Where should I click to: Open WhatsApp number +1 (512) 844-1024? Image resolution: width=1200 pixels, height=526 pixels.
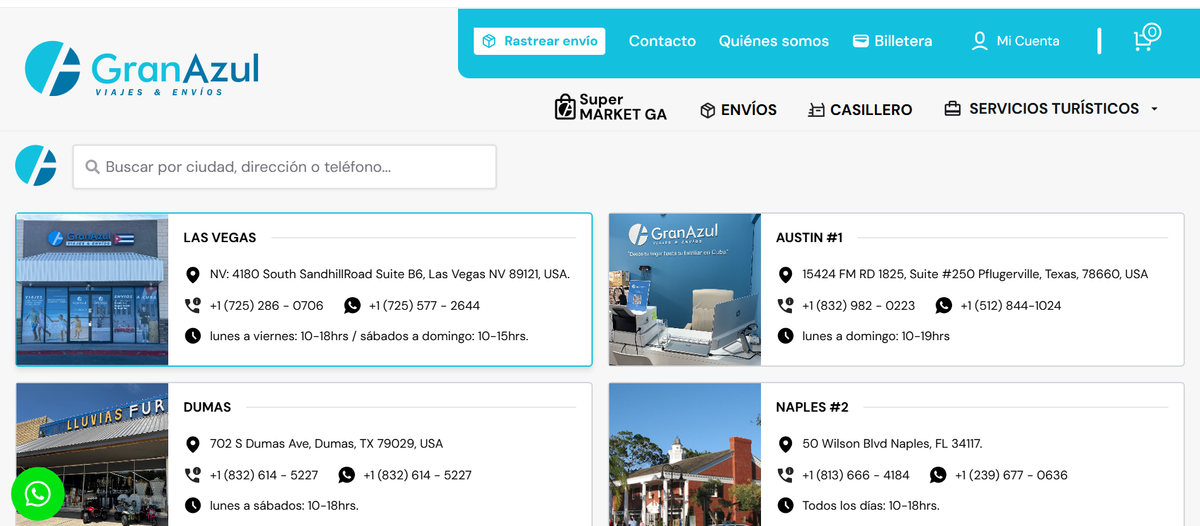coord(1011,306)
